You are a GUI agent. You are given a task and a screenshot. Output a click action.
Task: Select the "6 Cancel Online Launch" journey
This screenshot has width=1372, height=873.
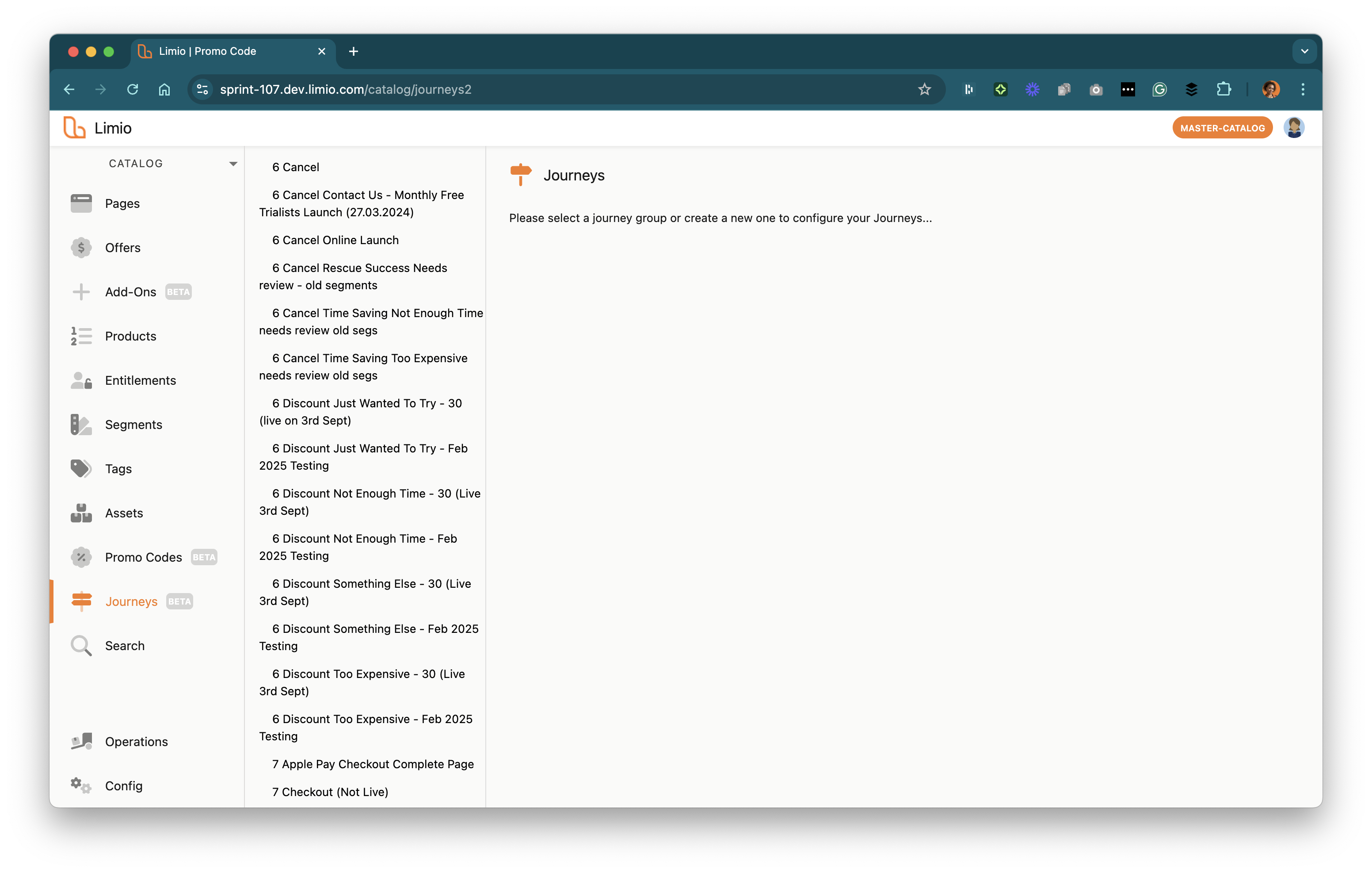click(335, 240)
